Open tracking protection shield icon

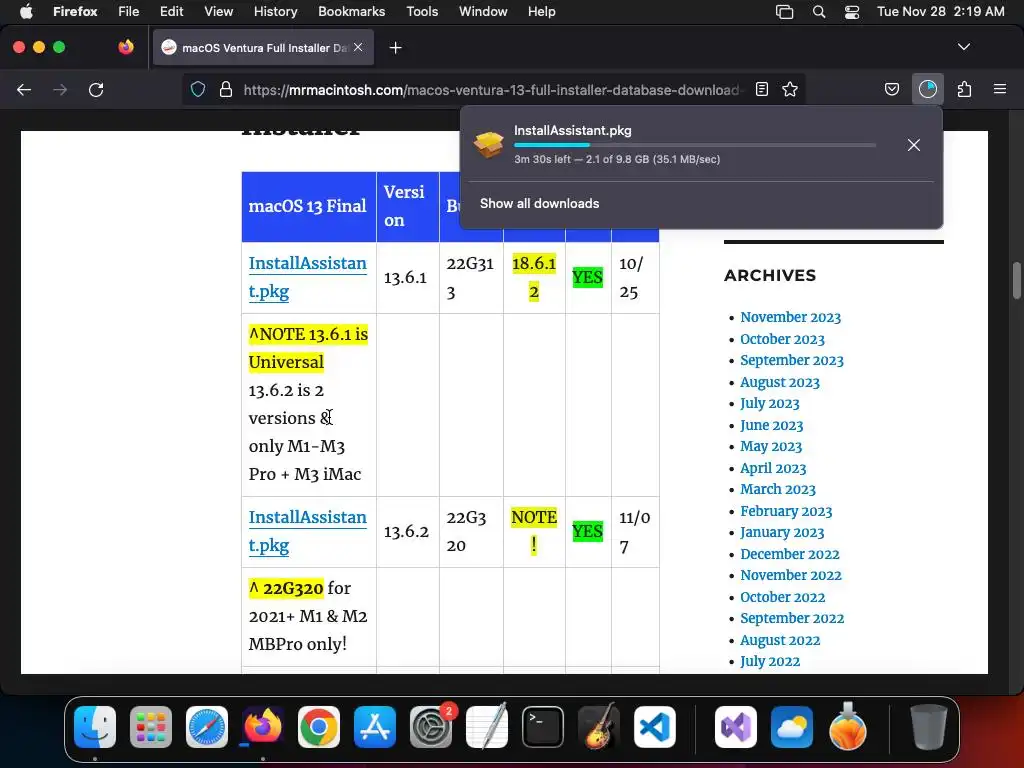pyautogui.click(x=198, y=89)
